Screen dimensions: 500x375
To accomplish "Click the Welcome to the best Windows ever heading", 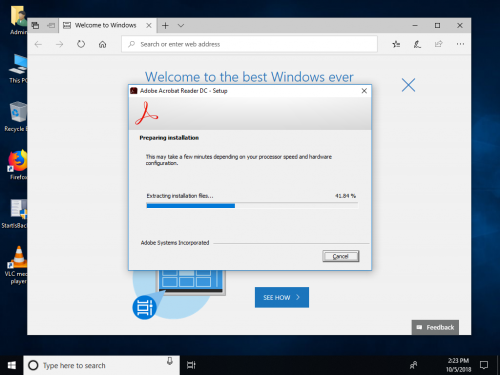I will pos(249,77).
